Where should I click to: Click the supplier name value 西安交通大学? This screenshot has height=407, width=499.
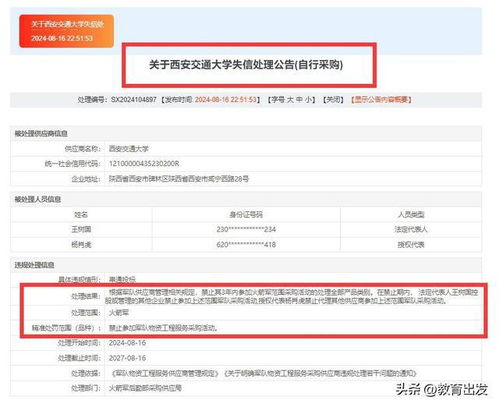(129, 149)
